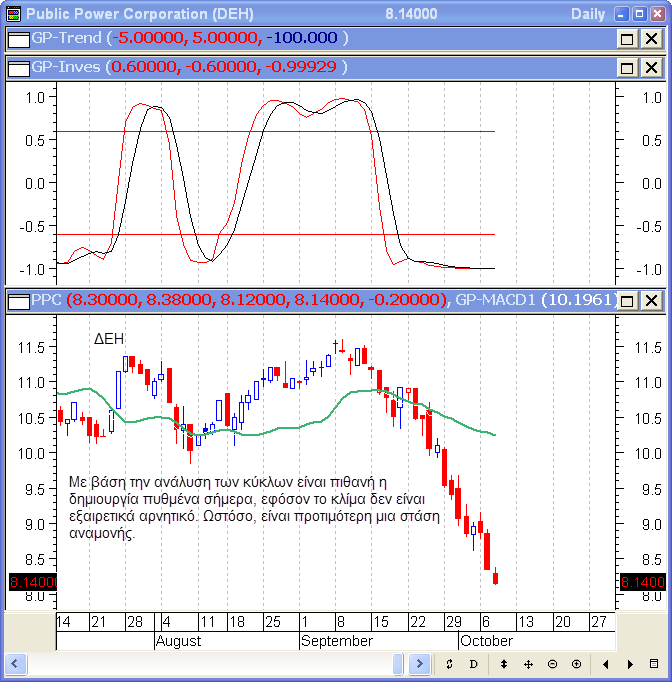Image resolution: width=672 pixels, height=682 pixels.
Task: Click the rightmost window layout icon in toolbar
Action: pos(654,664)
